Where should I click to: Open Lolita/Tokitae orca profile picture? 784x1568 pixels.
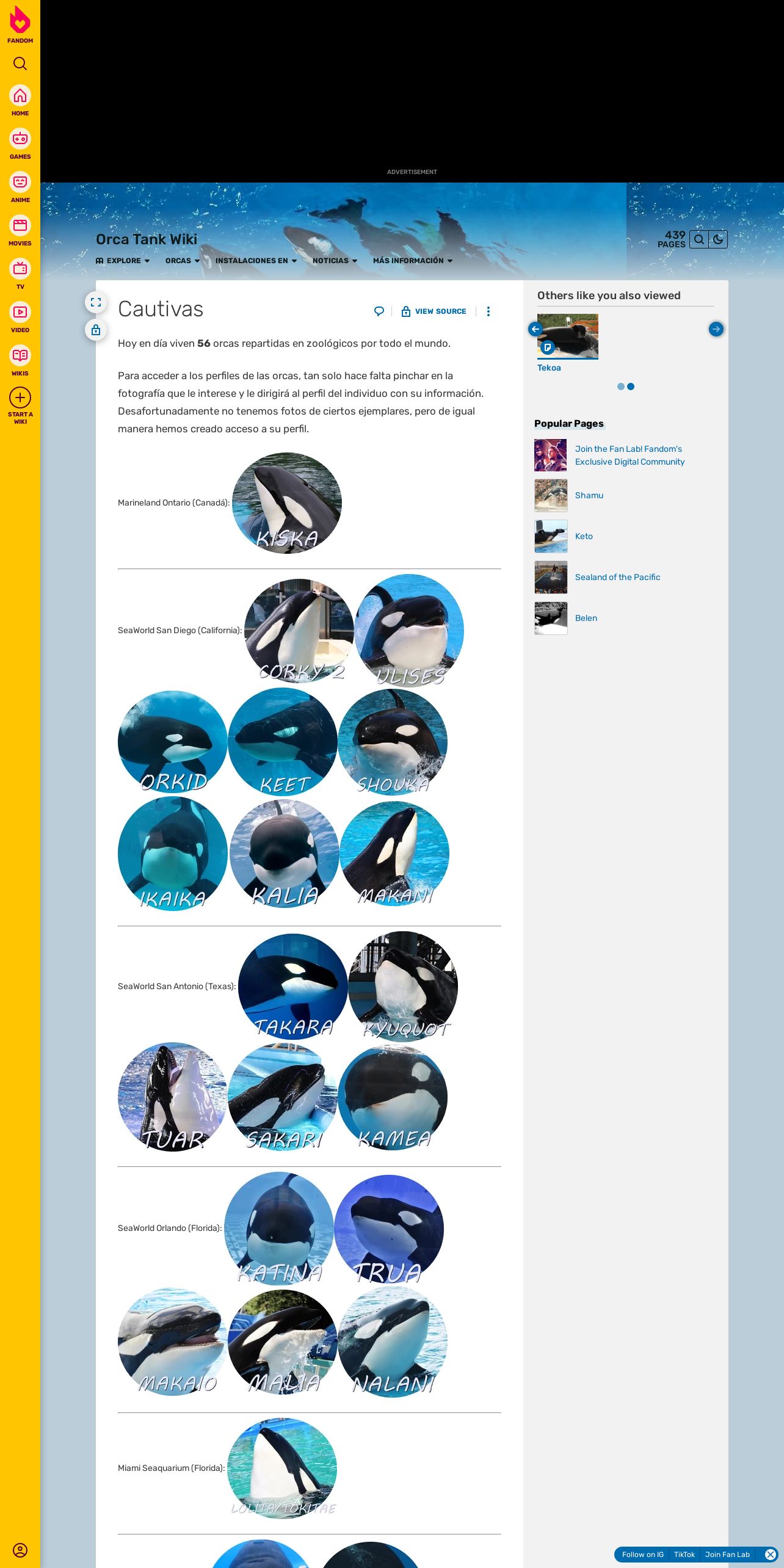coord(282,1468)
